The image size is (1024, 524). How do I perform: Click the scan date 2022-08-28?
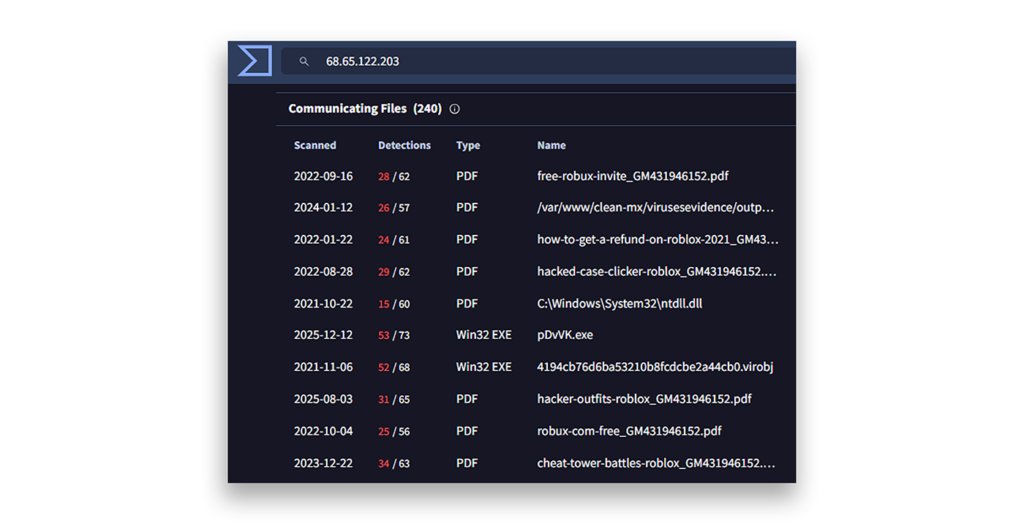point(323,271)
